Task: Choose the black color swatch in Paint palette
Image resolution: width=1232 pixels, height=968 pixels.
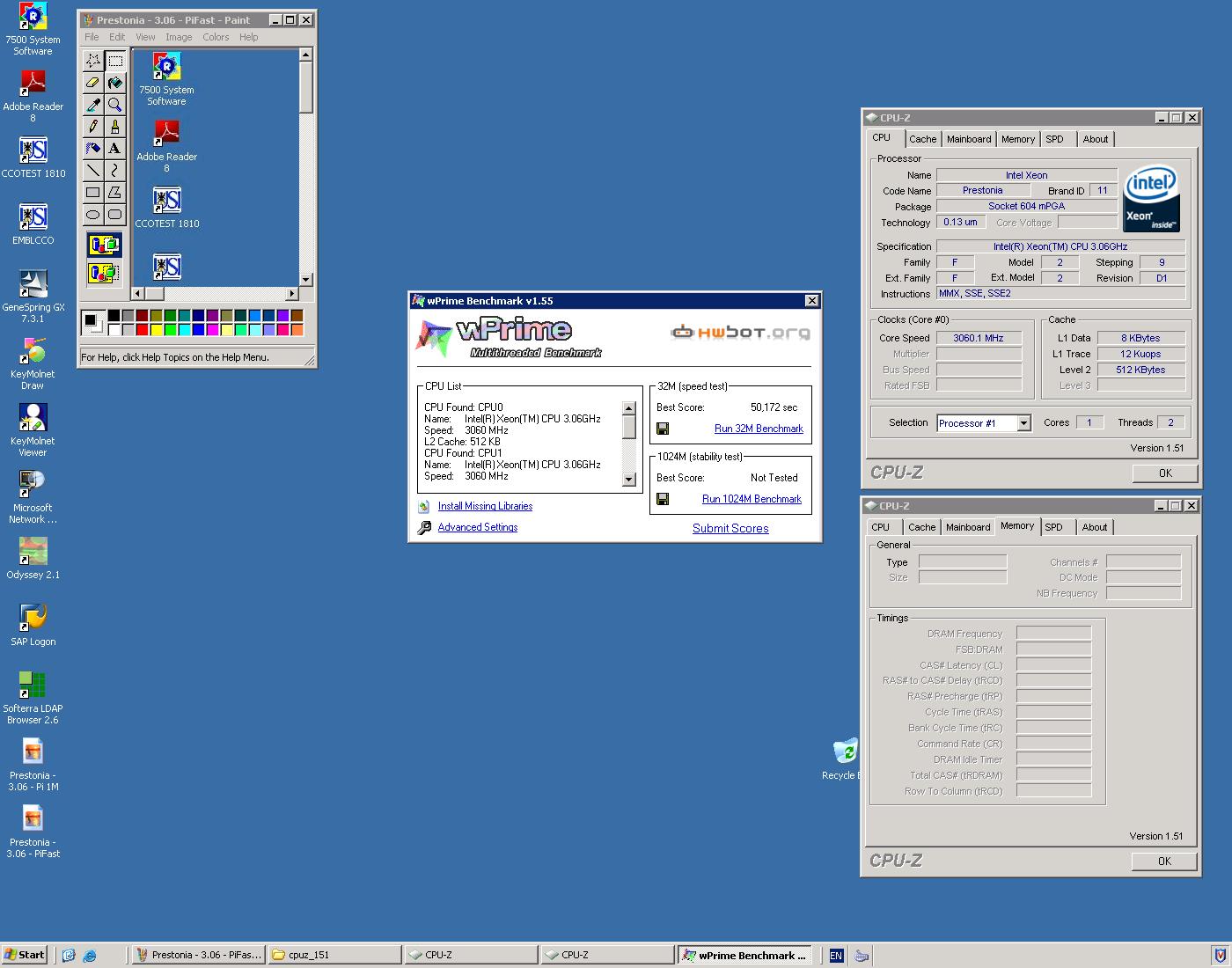Action: tap(114, 316)
